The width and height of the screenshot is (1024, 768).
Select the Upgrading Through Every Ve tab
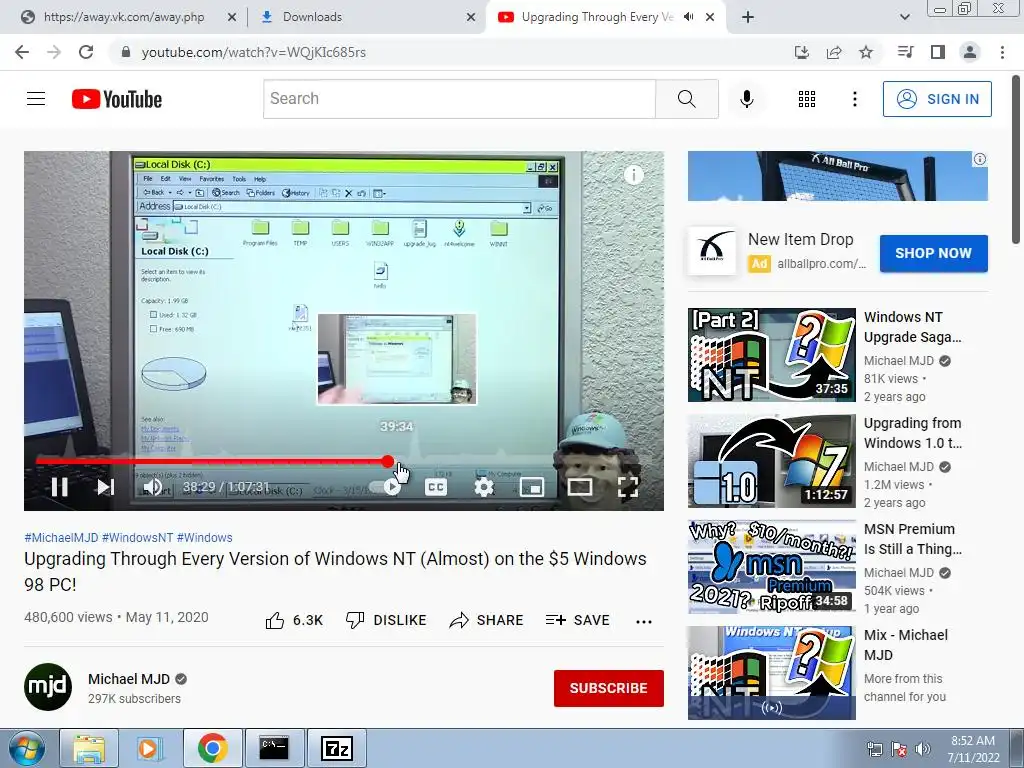tap(597, 17)
